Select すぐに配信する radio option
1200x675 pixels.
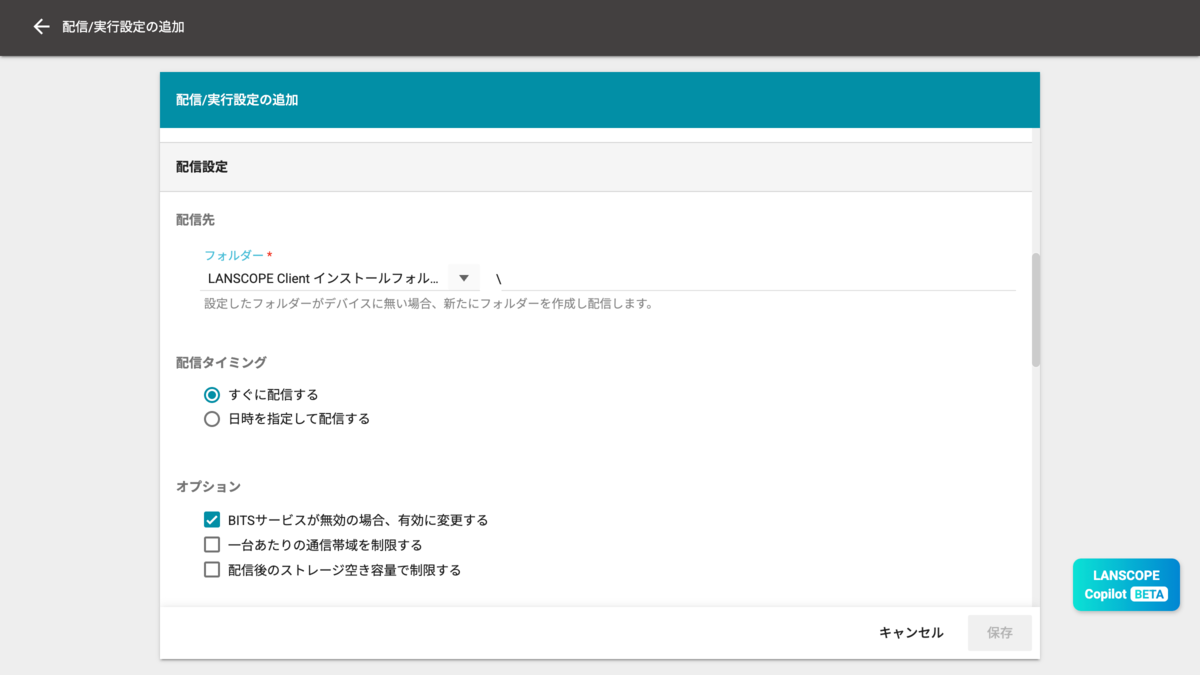tap(212, 395)
